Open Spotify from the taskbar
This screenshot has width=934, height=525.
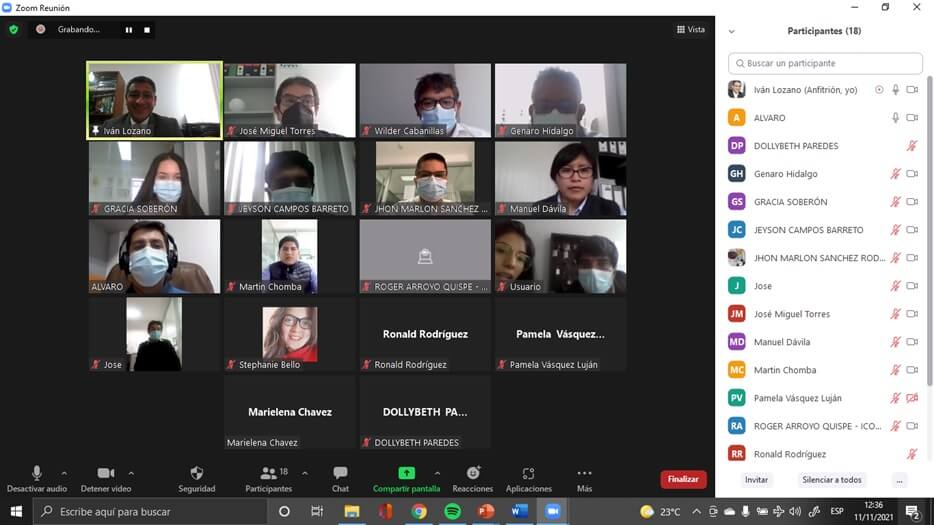(x=452, y=511)
